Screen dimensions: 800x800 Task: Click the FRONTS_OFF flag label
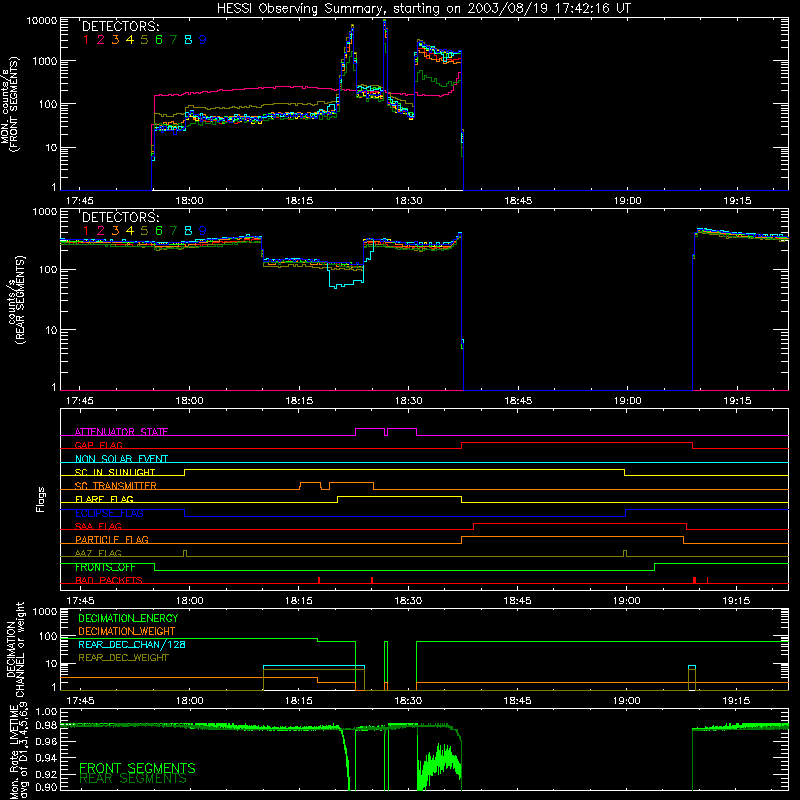pyautogui.click(x=105, y=567)
